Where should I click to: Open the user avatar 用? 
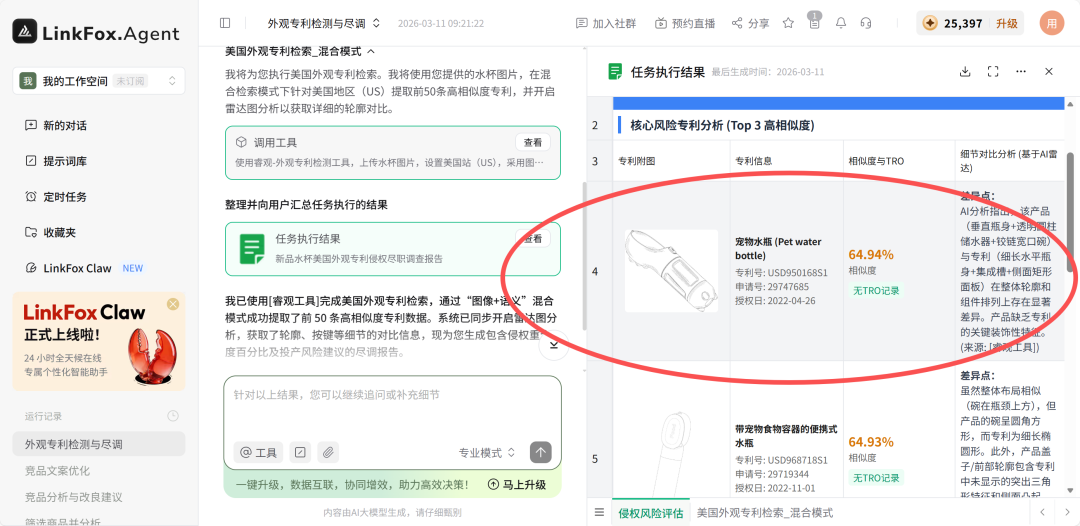(x=1052, y=23)
